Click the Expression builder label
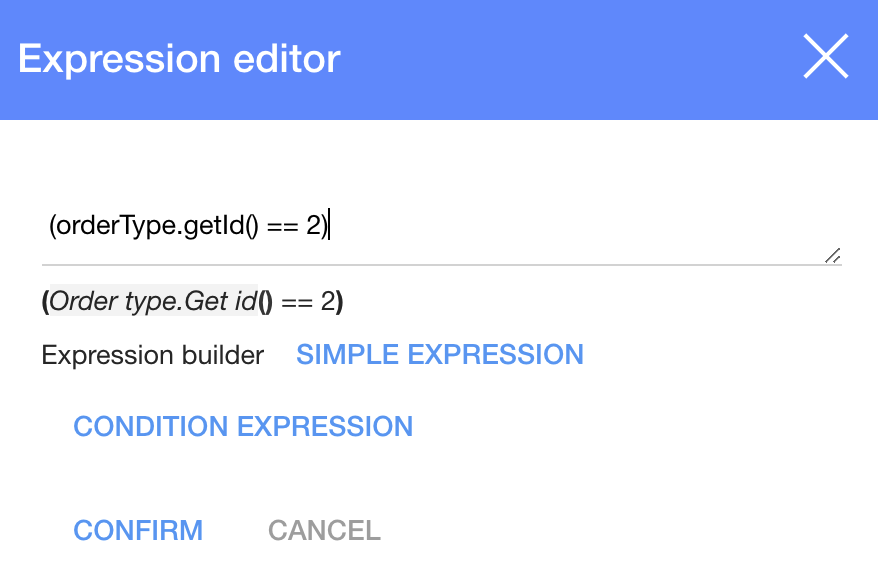The width and height of the screenshot is (878, 588). [x=151, y=355]
